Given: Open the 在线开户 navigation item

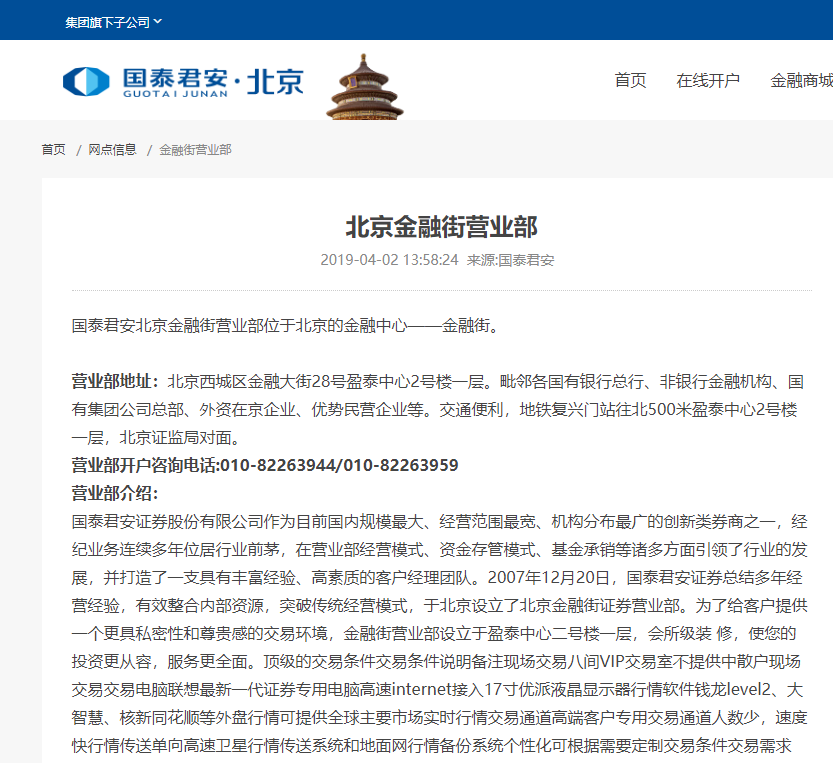Looking at the screenshot, I should pos(708,80).
